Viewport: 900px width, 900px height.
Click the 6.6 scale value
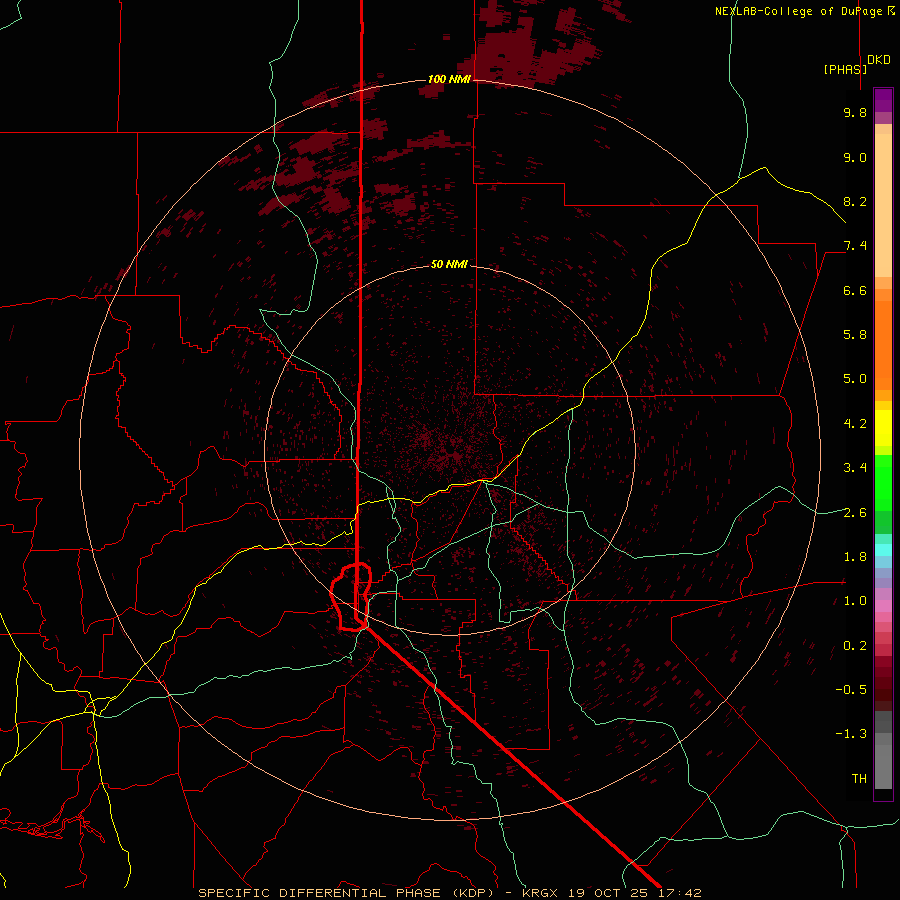click(855, 290)
